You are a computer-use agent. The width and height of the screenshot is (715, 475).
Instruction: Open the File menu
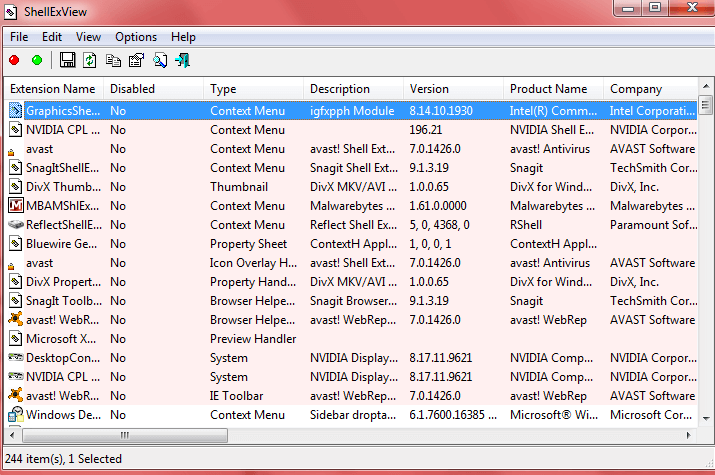(19, 37)
